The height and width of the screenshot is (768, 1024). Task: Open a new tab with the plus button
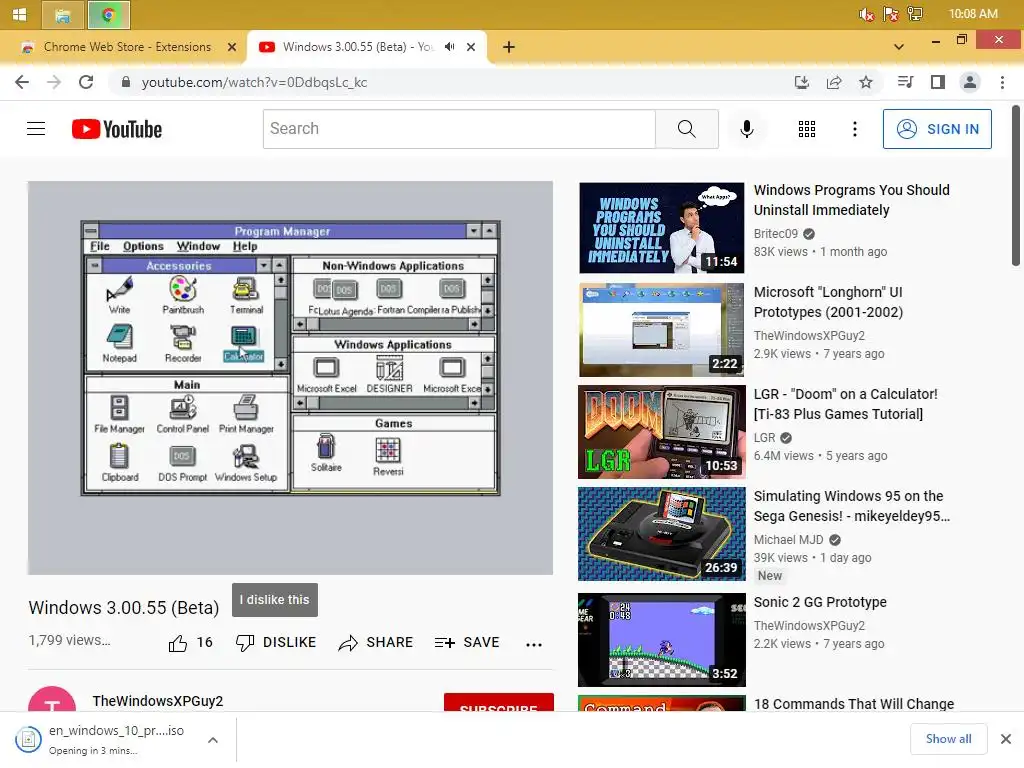tap(509, 47)
